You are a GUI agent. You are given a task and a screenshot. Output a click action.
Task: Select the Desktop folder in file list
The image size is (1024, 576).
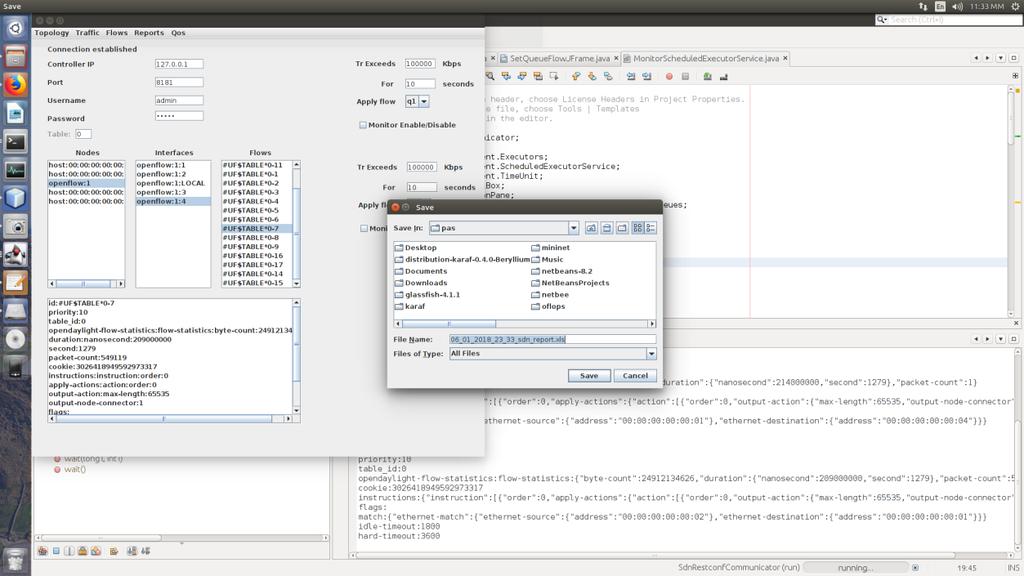click(x=415, y=248)
